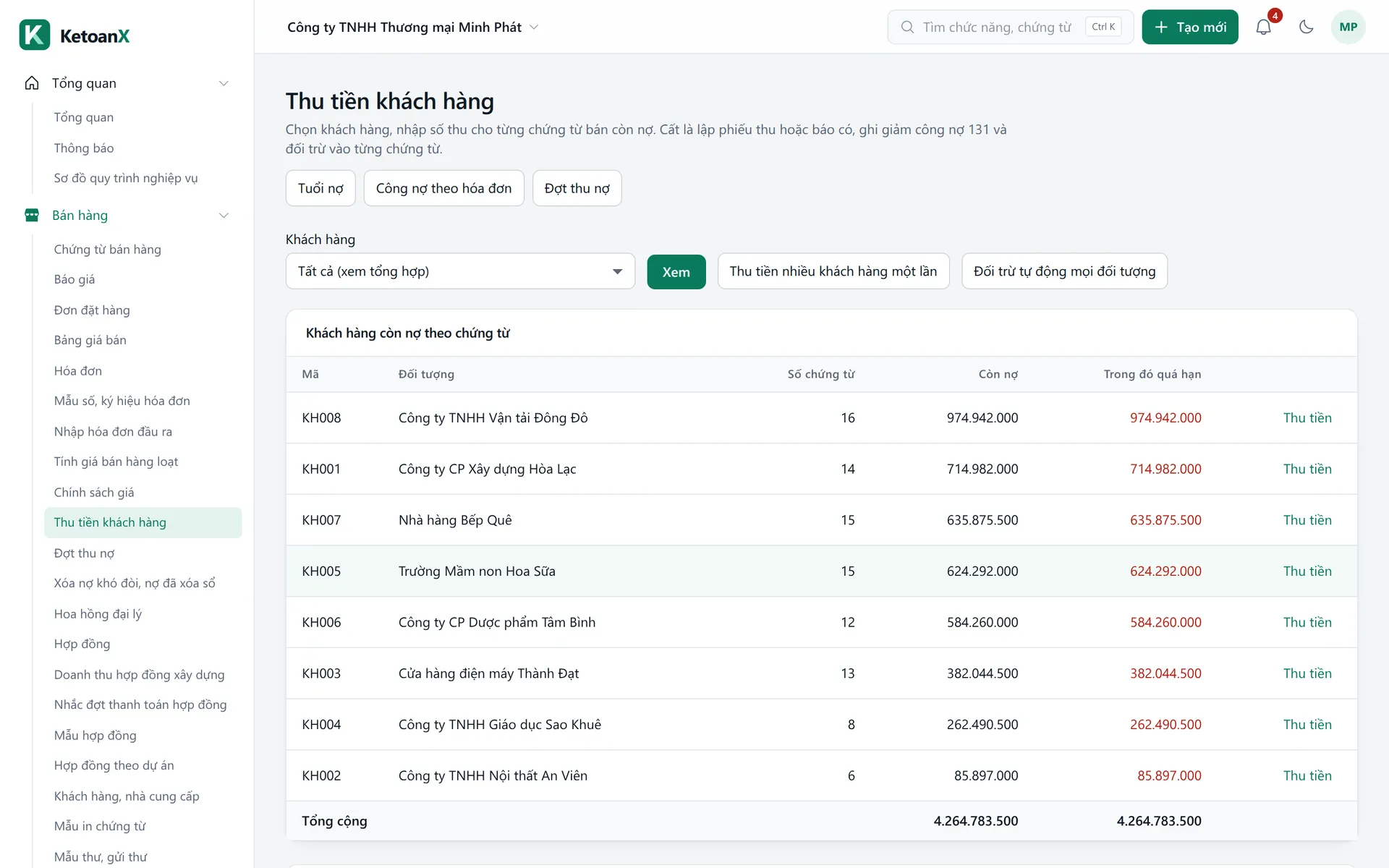Open Báo giá in sidebar
1389x868 pixels.
coord(75,279)
